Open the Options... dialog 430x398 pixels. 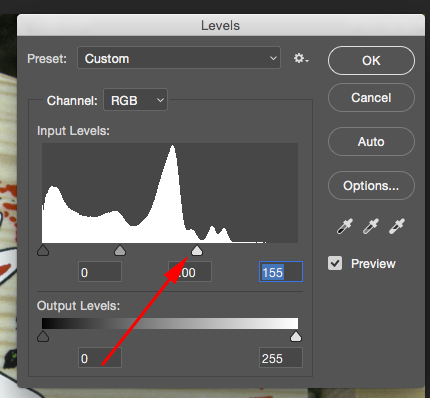point(371,186)
